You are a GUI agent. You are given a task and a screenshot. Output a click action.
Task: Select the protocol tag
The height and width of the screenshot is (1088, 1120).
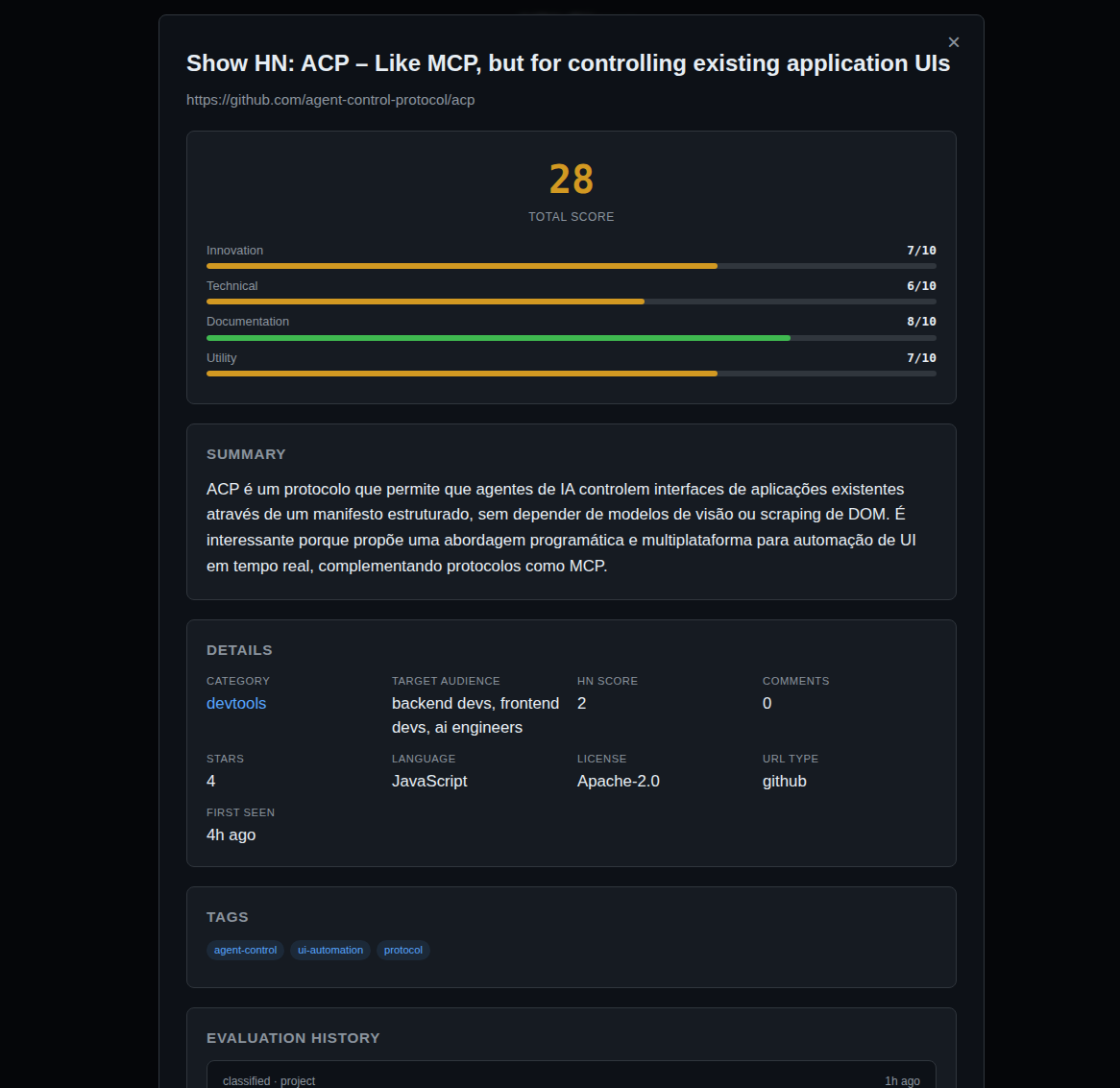click(x=402, y=950)
